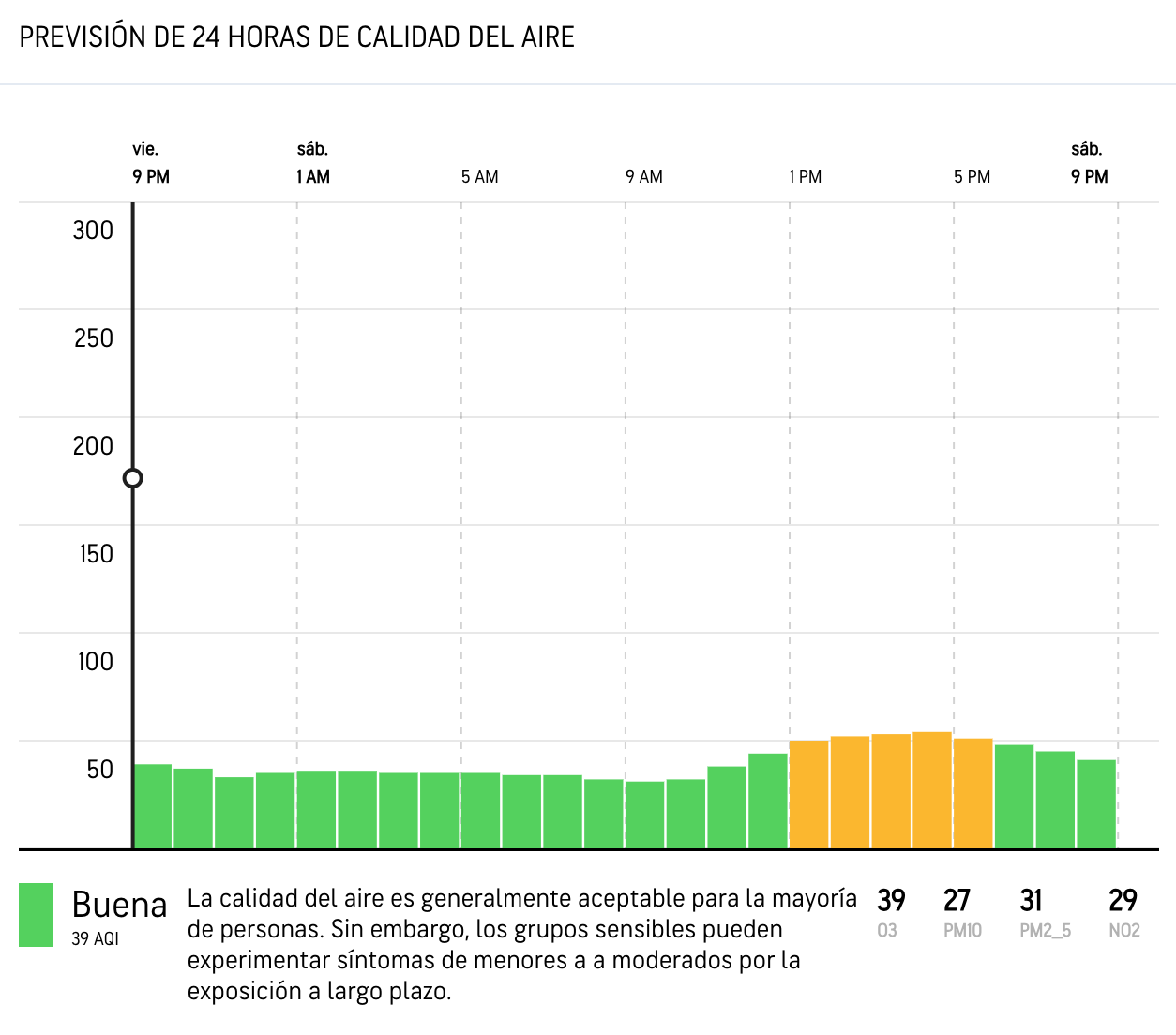This screenshot has height=1035, width=1176.
Task: Click the 9 AM time label
Action: click(x=643, y=176)
